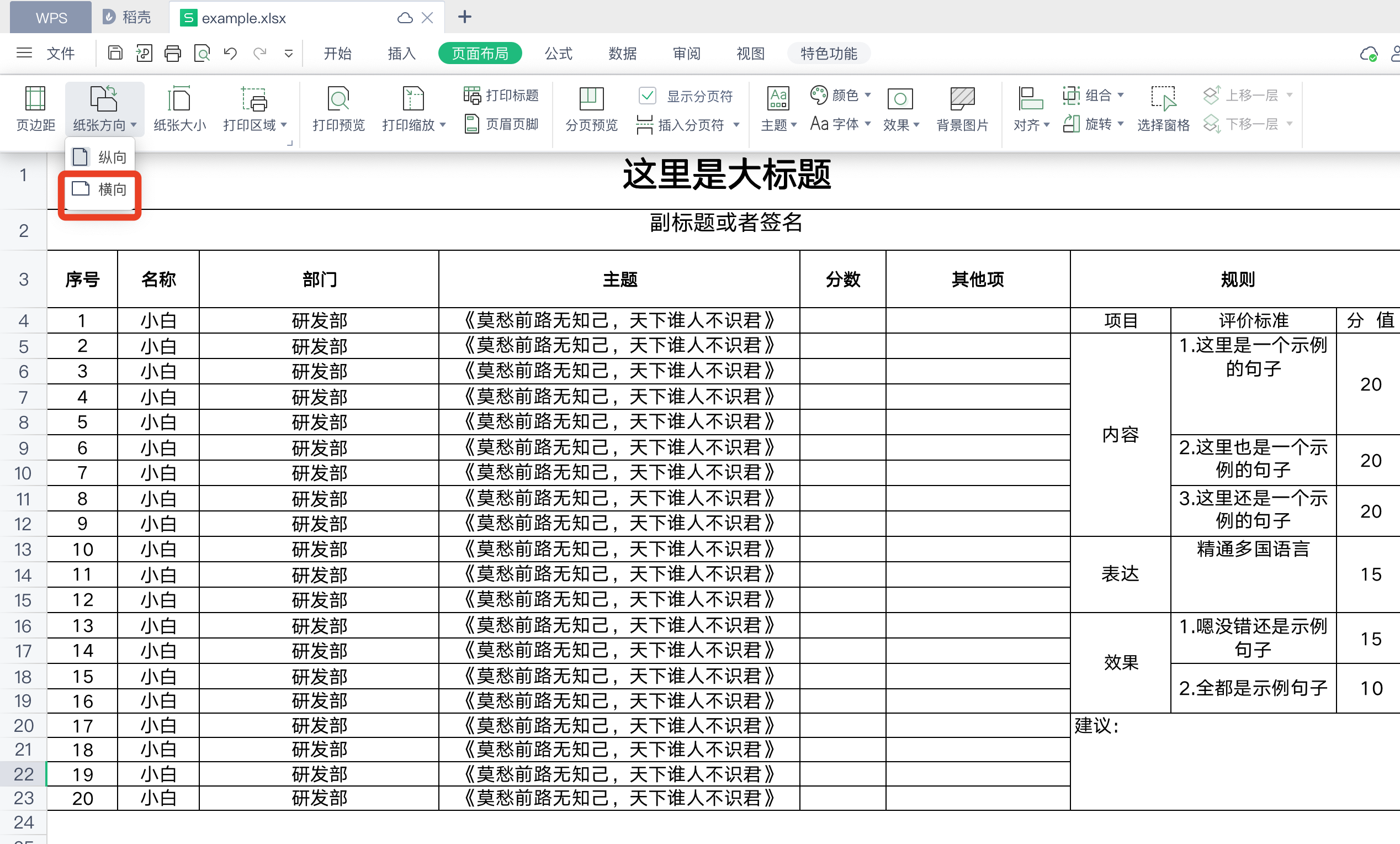Open the File (文件) menu
This screenshot has width=1400, height=844.
point(60,54)
